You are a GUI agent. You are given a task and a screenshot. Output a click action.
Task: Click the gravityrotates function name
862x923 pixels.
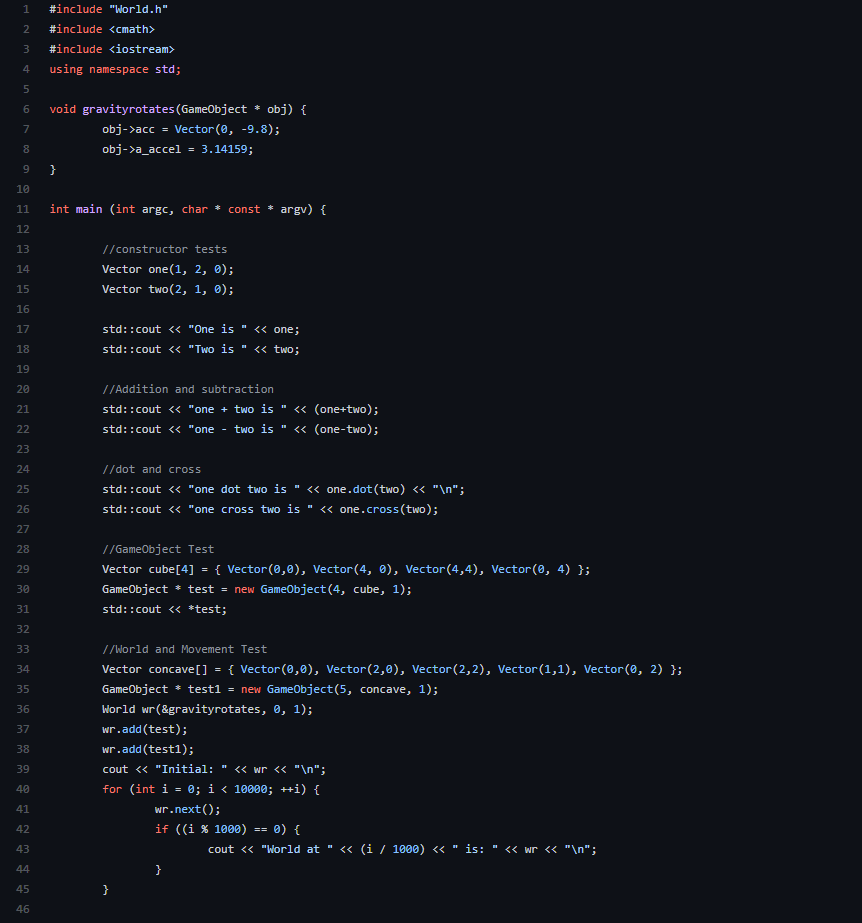[x=128, y=109]
